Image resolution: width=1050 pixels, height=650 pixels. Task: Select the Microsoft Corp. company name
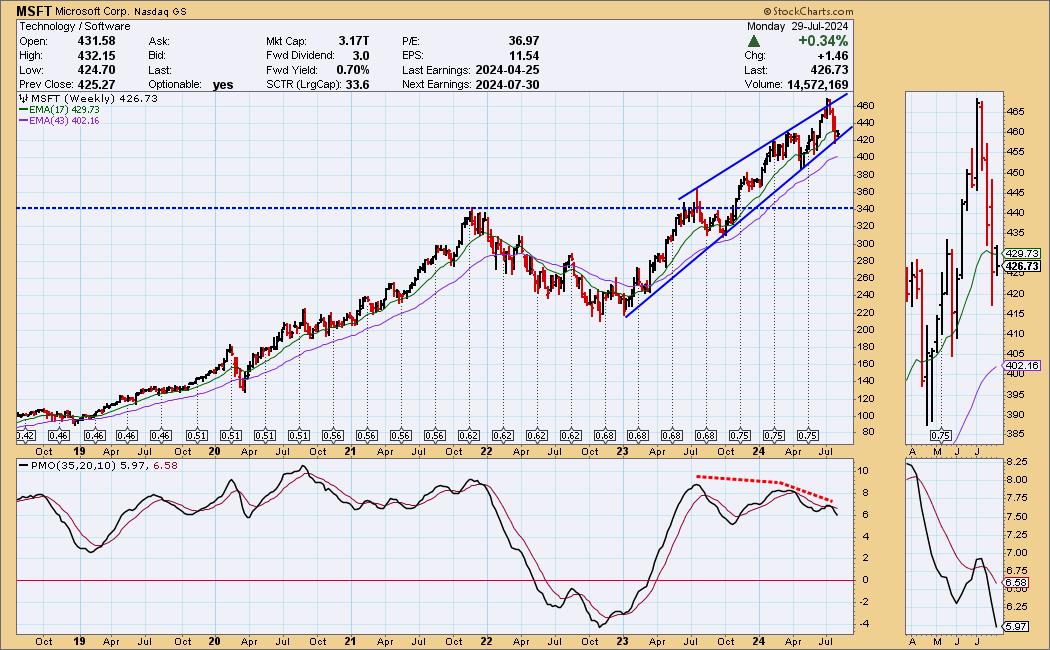92,11
